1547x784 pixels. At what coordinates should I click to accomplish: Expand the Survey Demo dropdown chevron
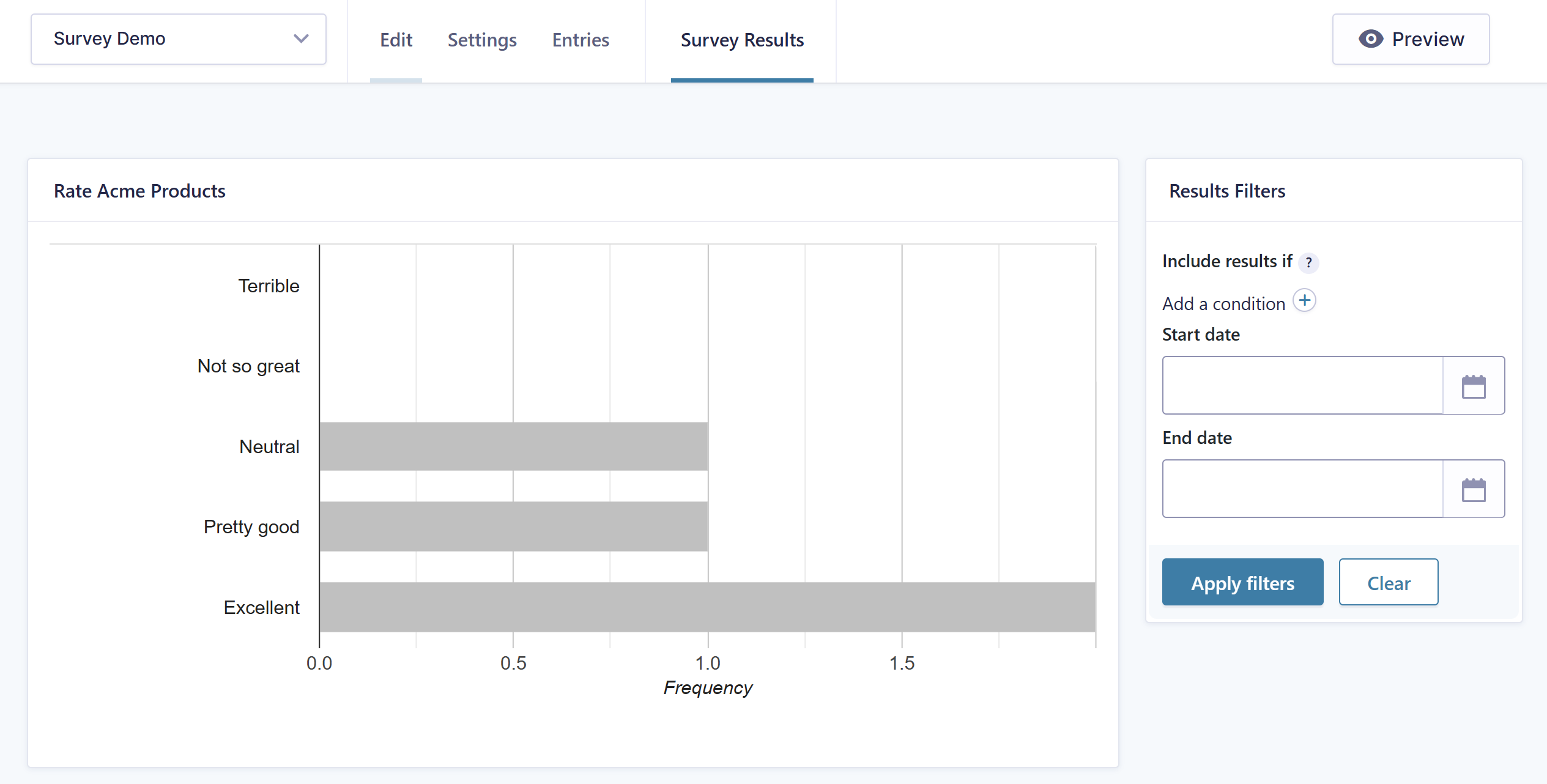(x=301, y=39)
